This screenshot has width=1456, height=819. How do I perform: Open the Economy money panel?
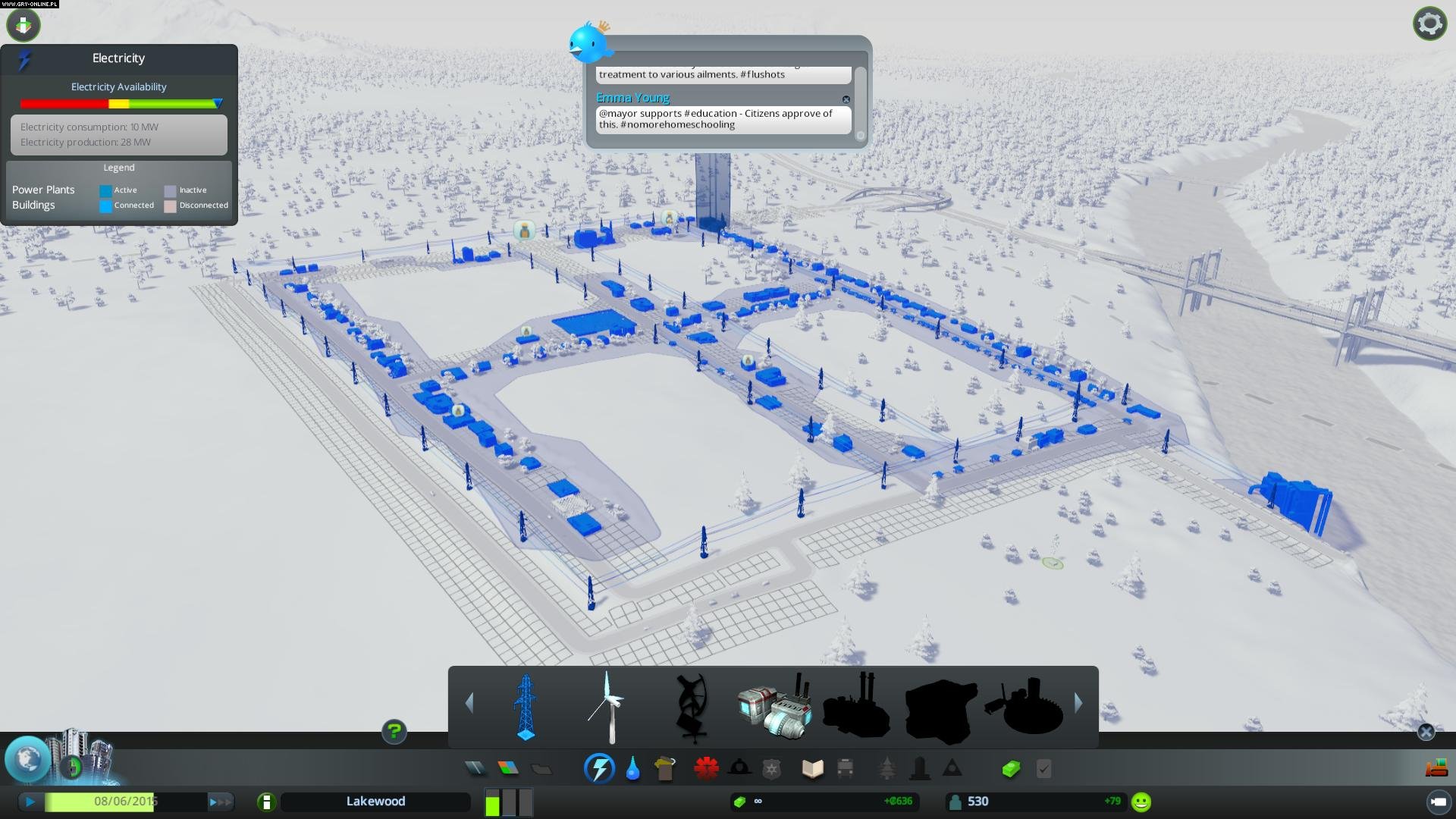coord(1010,769)
